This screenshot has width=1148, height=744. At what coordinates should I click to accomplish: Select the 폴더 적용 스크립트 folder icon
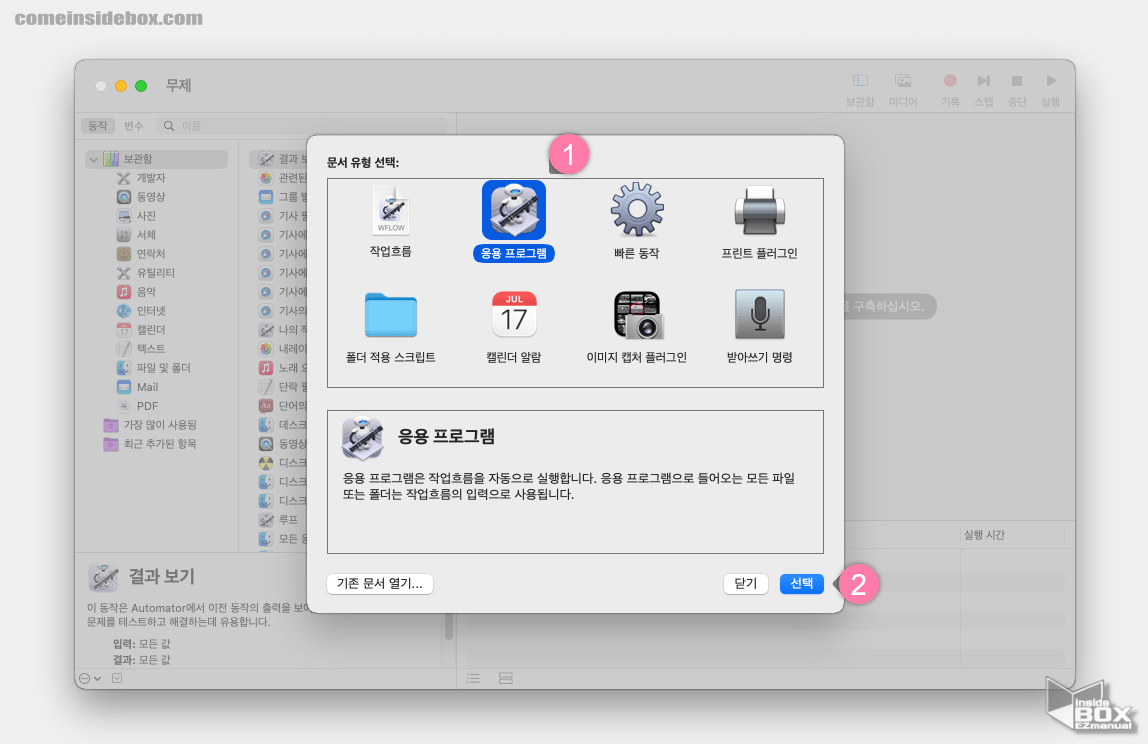pyautogui.click(x=391, y=315)
